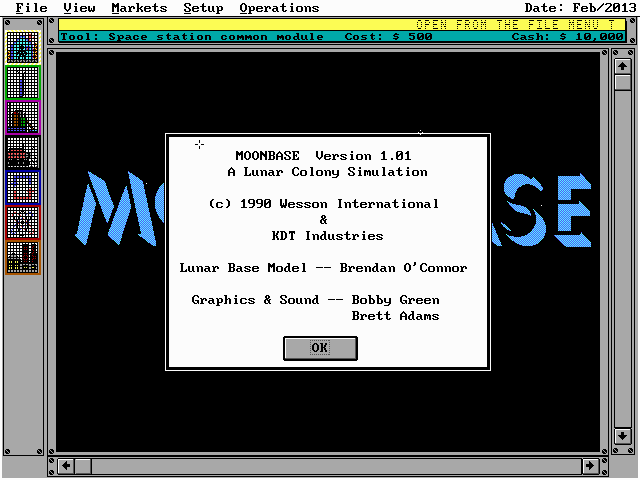Click the Date: Feb/2013 indicator
640x480 pixels.
point(581,8)
